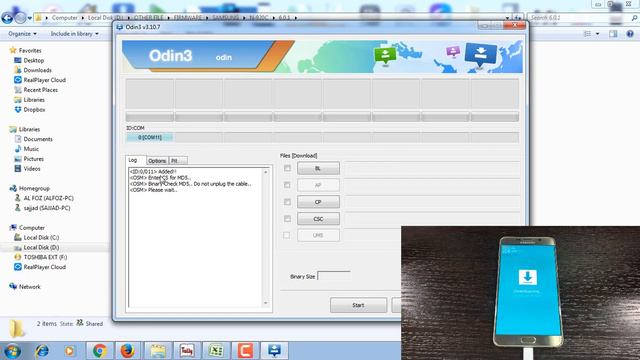Viewport: 640px width, 360px height.
Task: Open Firefox from the taskbar
Action: tap(127, 351)
